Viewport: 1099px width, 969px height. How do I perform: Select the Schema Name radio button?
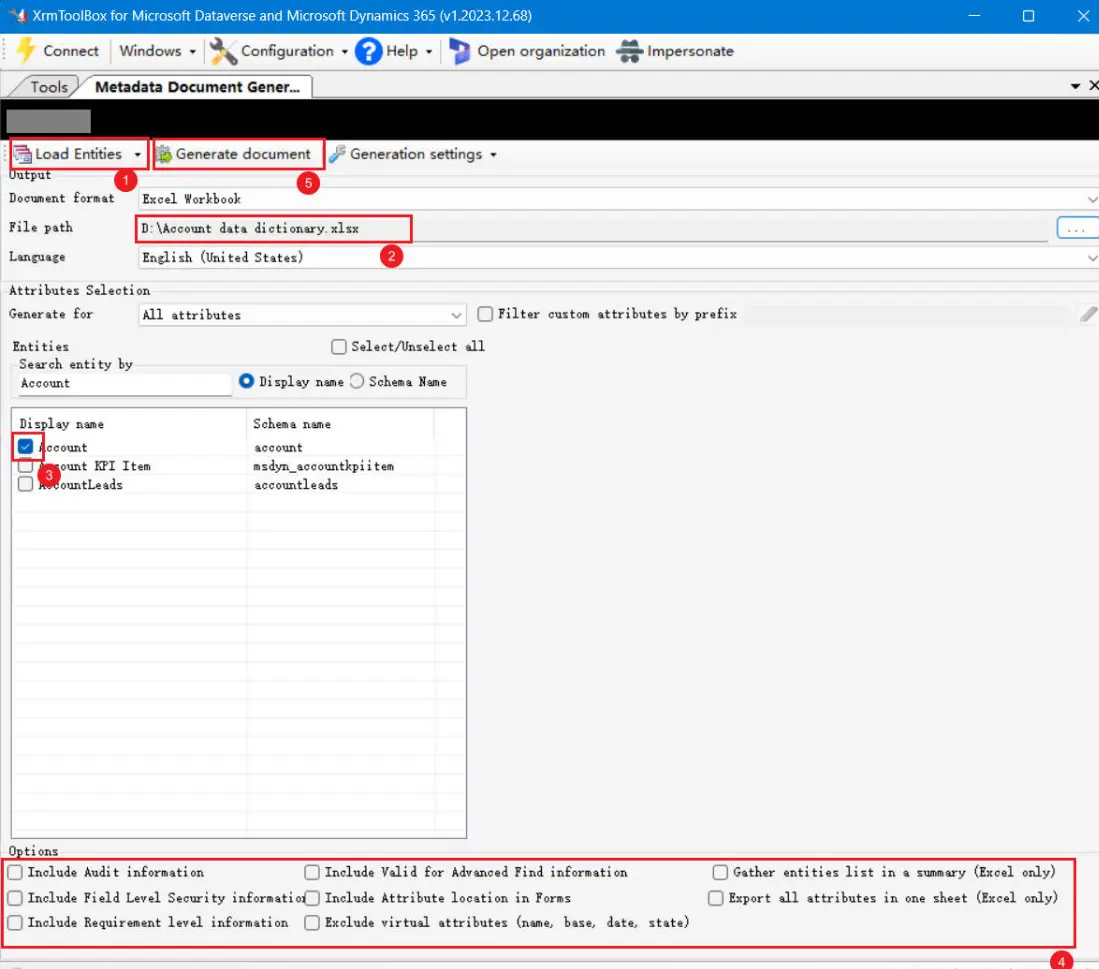click(x=356, y=381)
